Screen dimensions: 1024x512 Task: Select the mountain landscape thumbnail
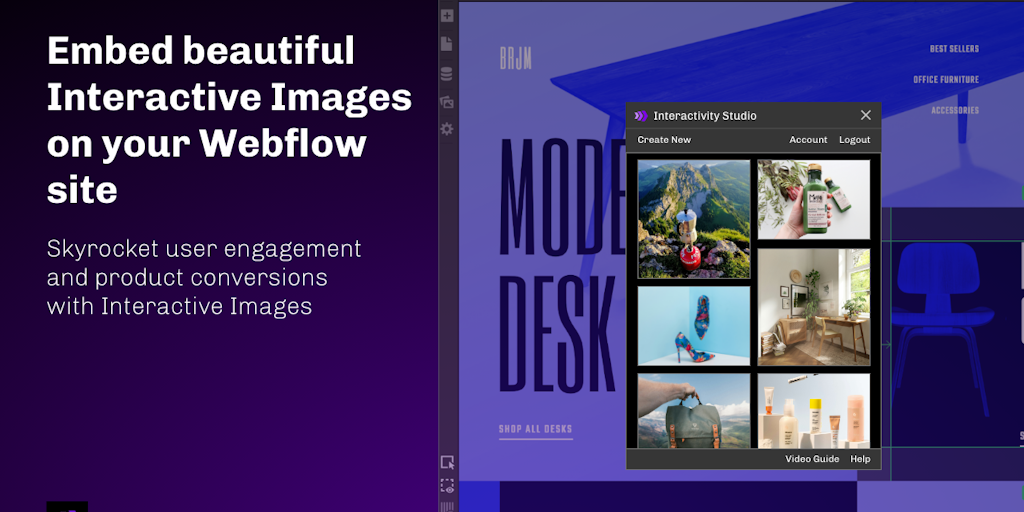click(x=694, y=219)
